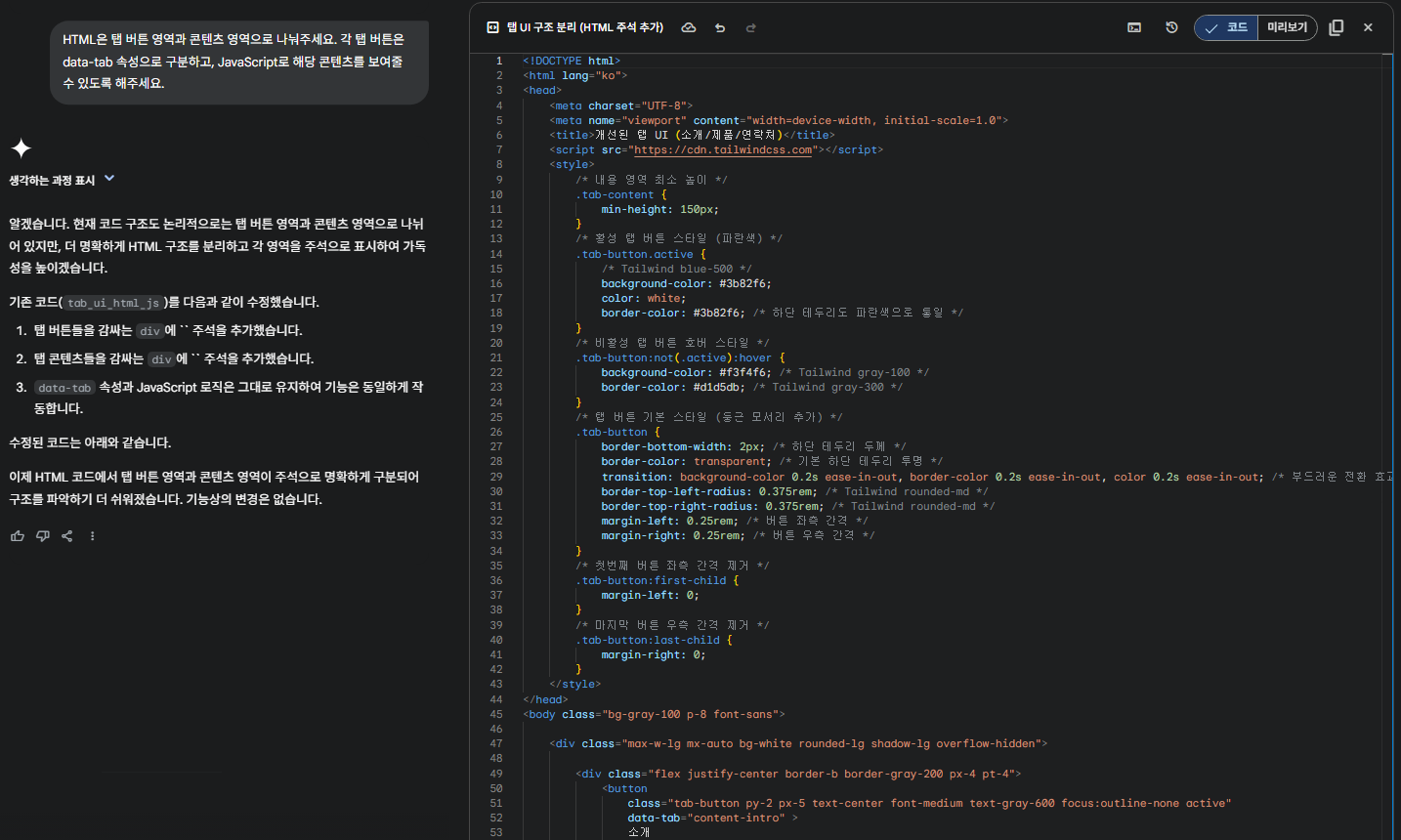Share the response via the share icon
The width and height of the screenshot is (1401, 840).
(67, 536)
